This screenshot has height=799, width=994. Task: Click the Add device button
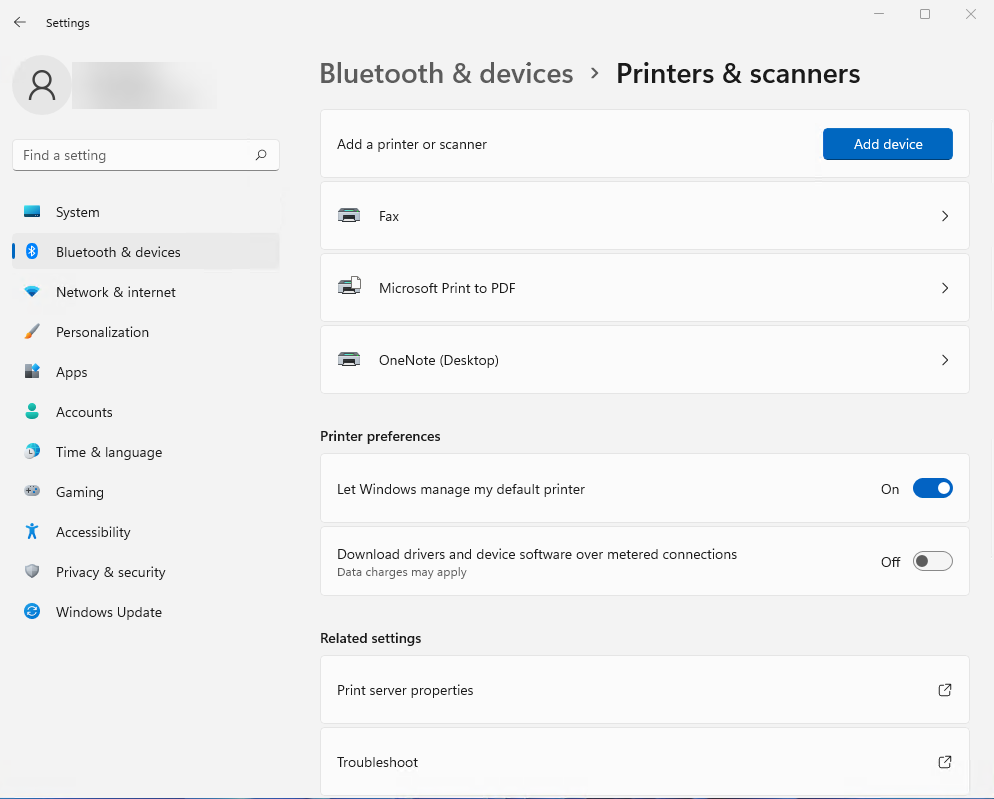(x=888, y=144)
